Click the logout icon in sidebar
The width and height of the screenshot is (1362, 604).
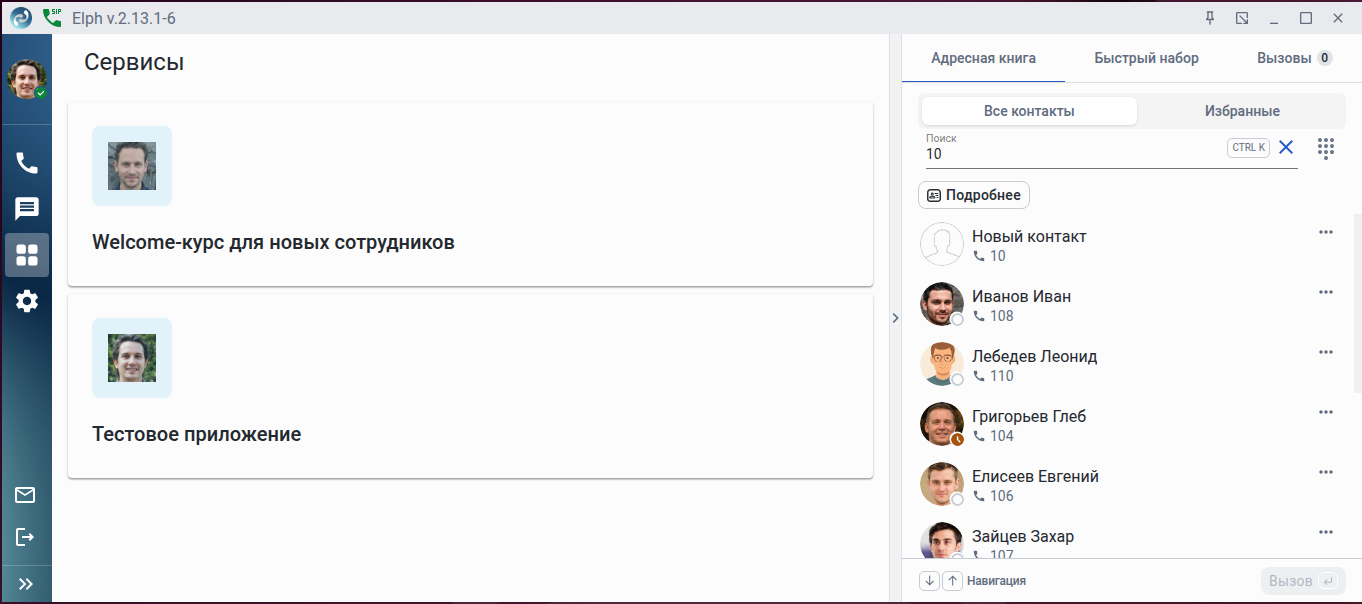[x=25, y=538]
